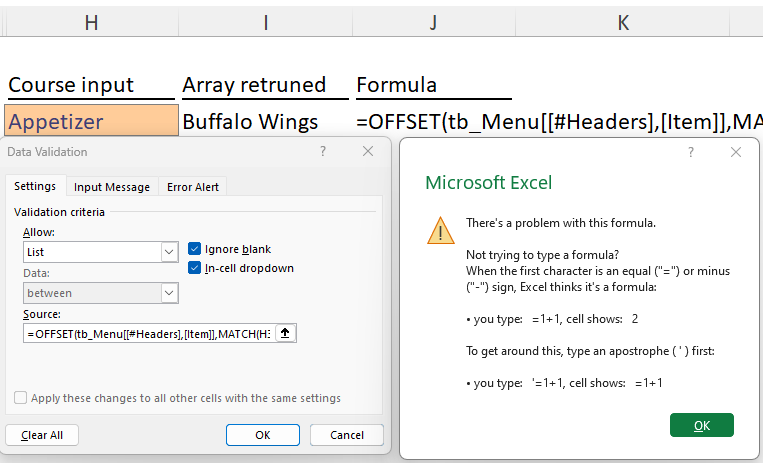Uncheck the In-cell dropdown option

tap(195, 268)
